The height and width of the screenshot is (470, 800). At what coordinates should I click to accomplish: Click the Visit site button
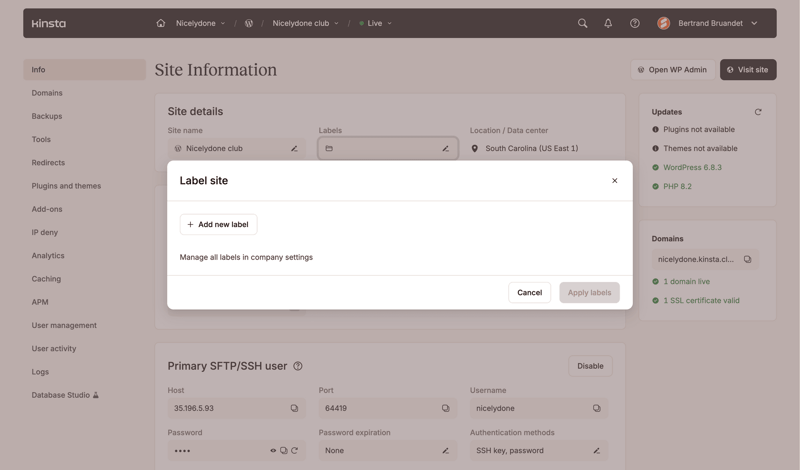click(748, 69)
